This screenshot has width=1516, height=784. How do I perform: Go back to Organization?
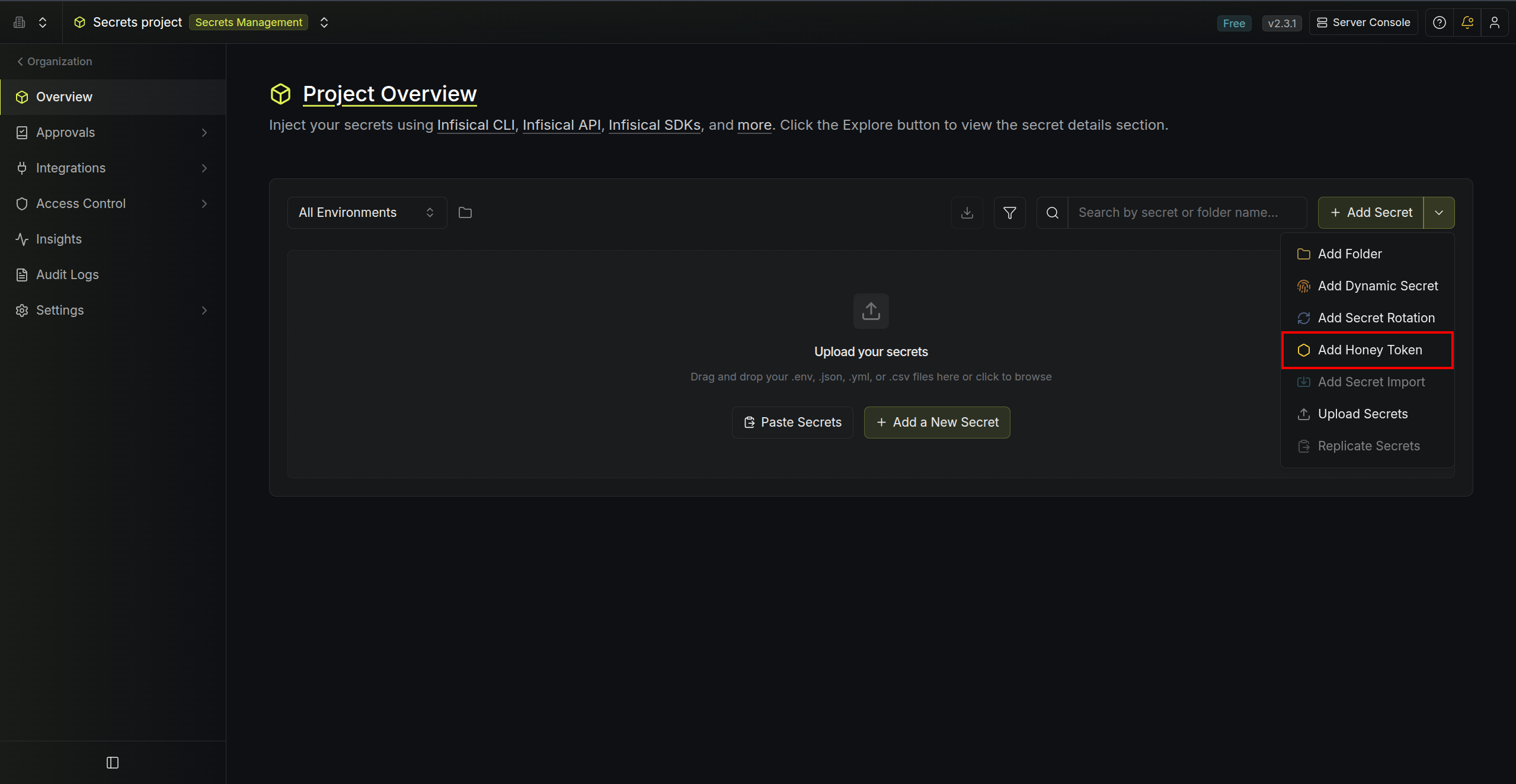coord(55,62)
